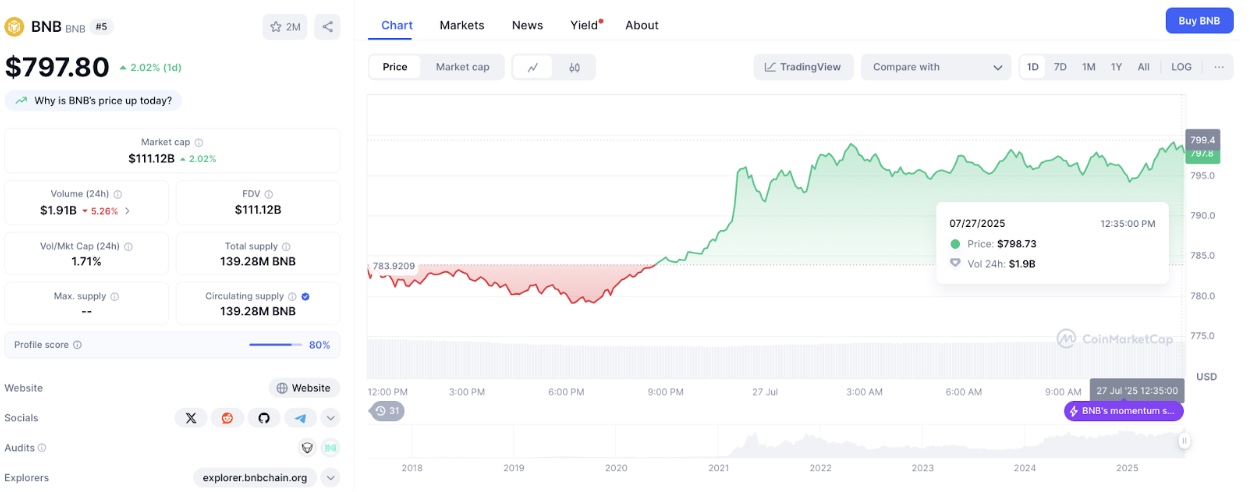
Task: Select the All time range
Action: point(1143,67)
